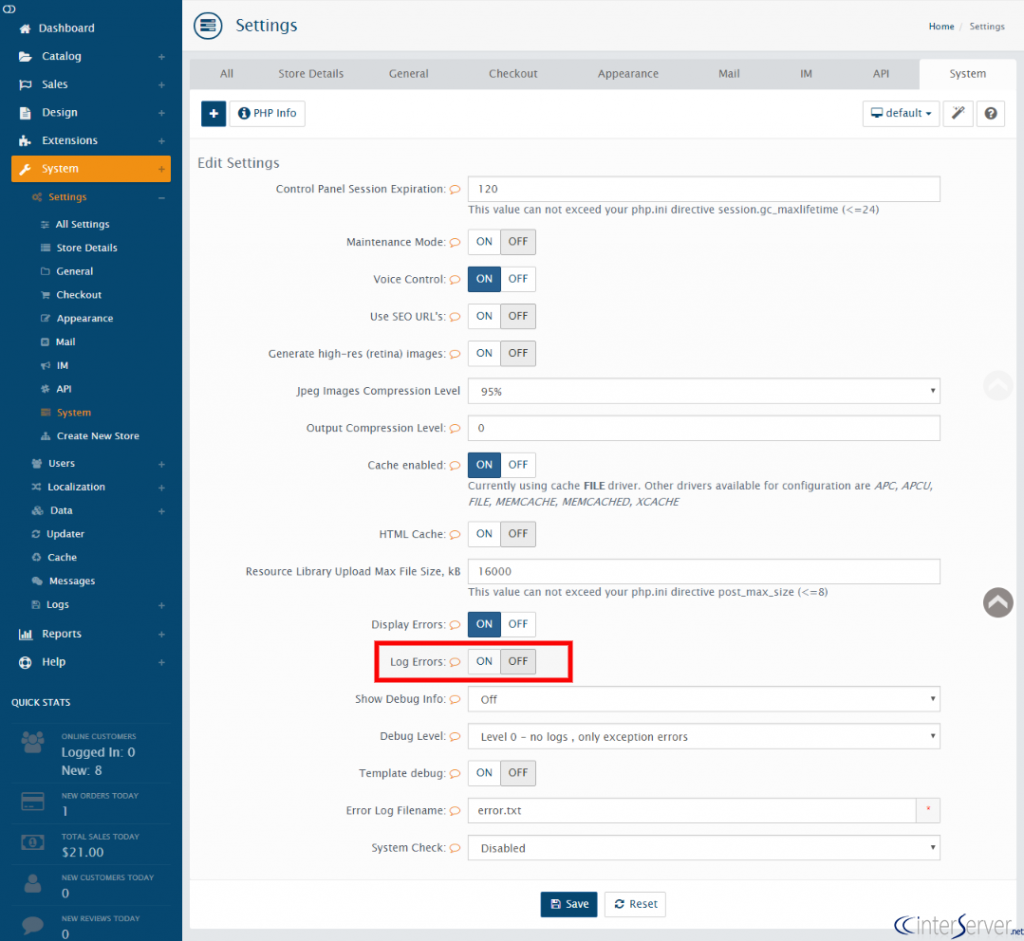Open the PHP Info button

coord(267,114)
